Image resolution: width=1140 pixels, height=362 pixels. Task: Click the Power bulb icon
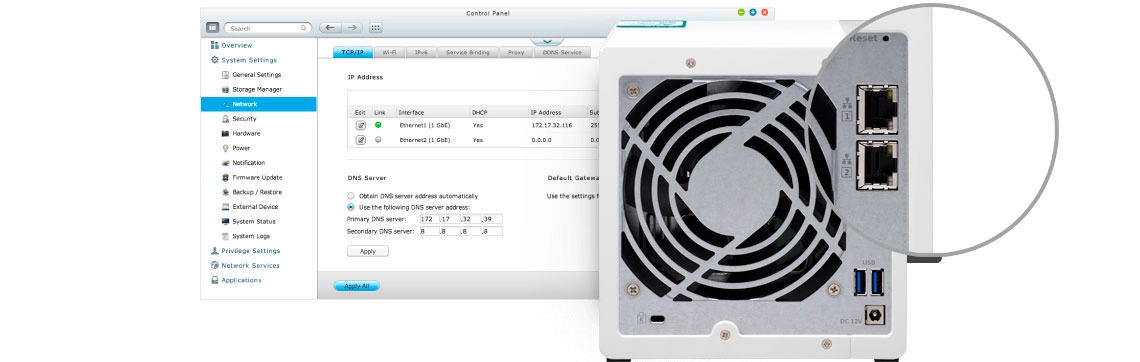225,148
